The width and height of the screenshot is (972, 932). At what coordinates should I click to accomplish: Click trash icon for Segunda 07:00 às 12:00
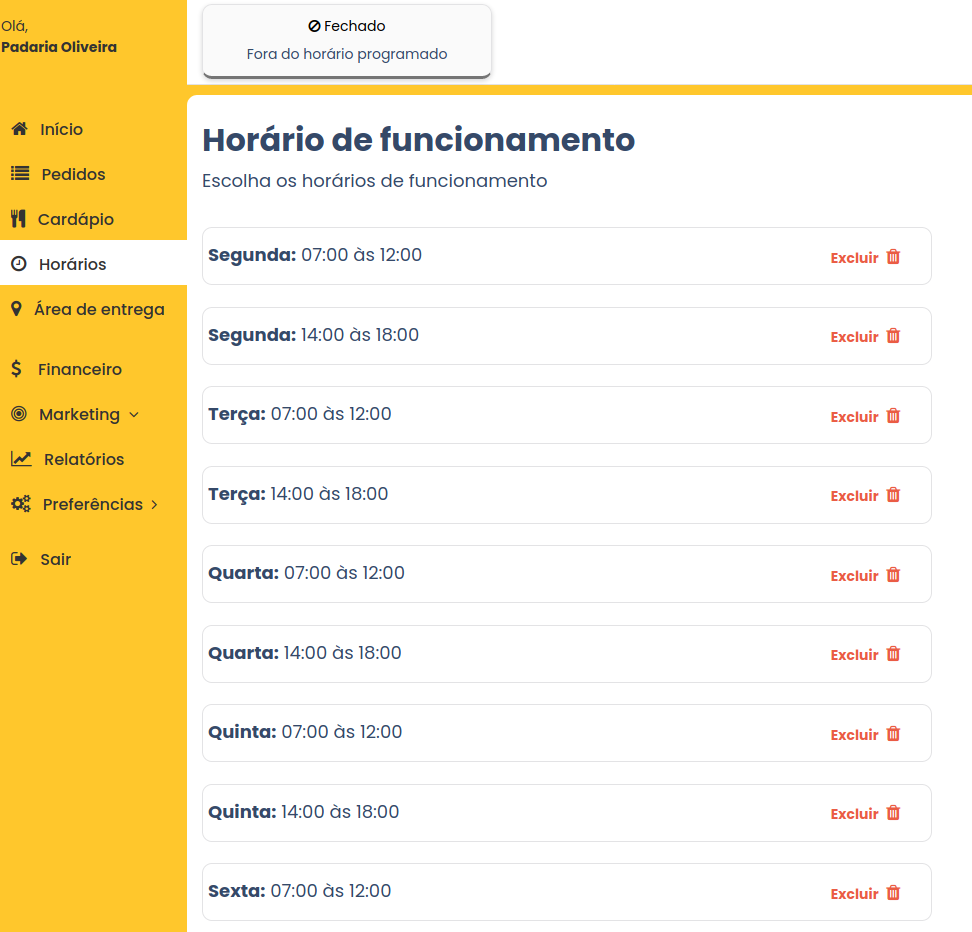tap(894, 257)
